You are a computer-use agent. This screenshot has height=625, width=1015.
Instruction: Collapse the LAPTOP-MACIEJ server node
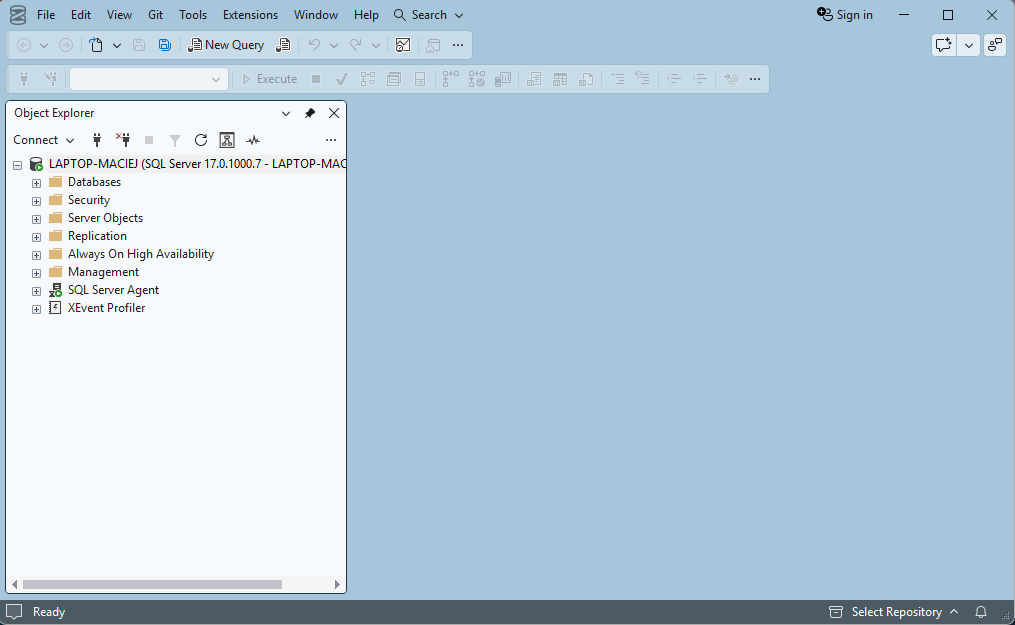[17, 165]
